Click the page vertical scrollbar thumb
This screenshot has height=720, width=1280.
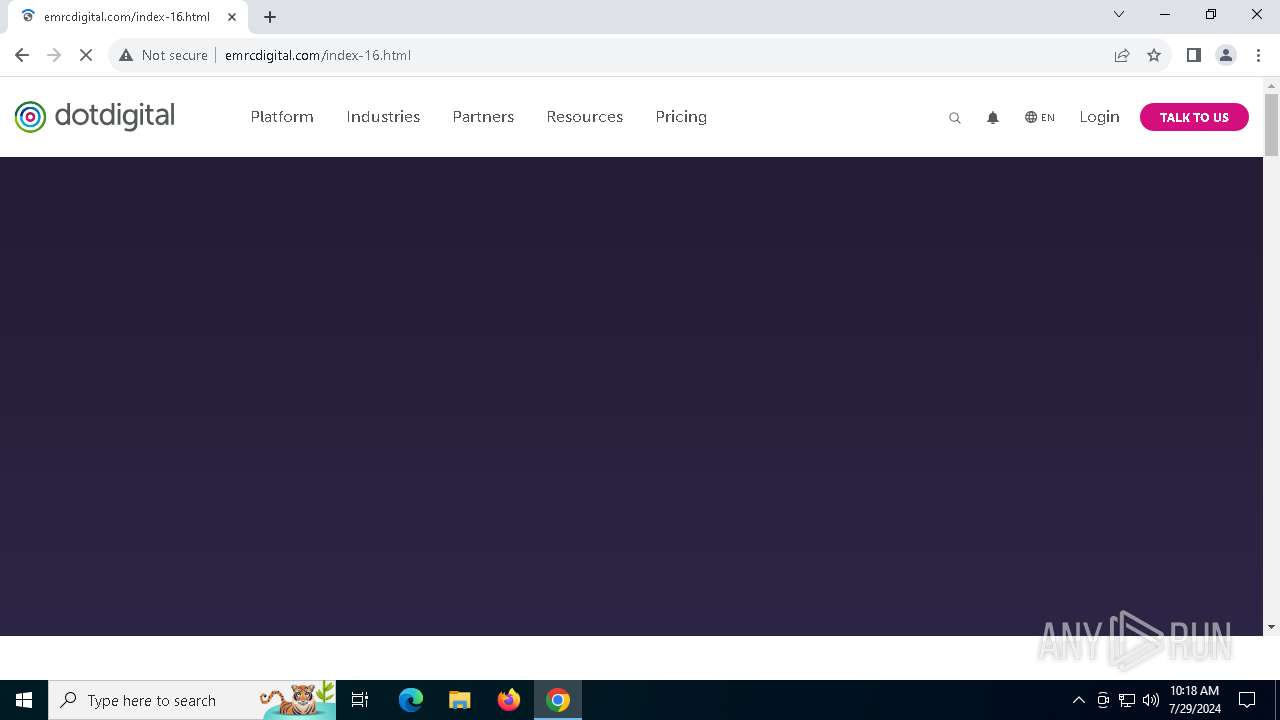1271,125
